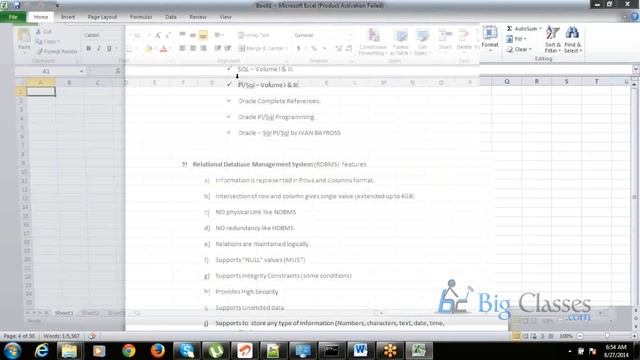The height and width of the screenshot is (360, 640).
Task: Open Format as Table menu
Action: click(x=400, y=41)
